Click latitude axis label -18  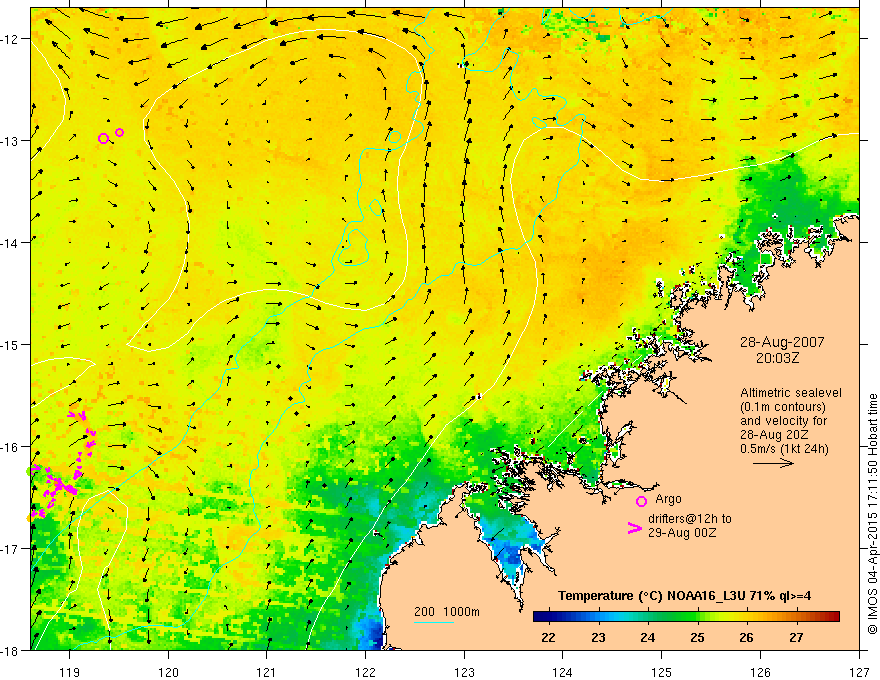[x=11, y=650]
